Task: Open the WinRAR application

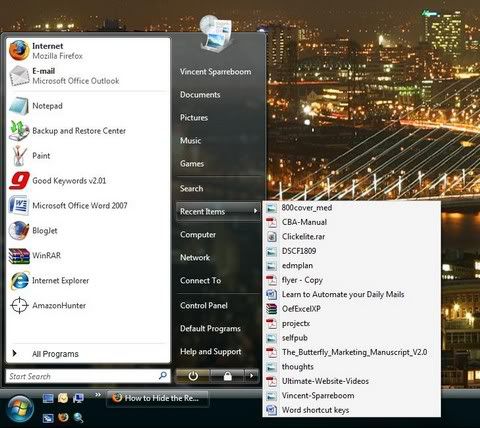Action: click(88, 256)
